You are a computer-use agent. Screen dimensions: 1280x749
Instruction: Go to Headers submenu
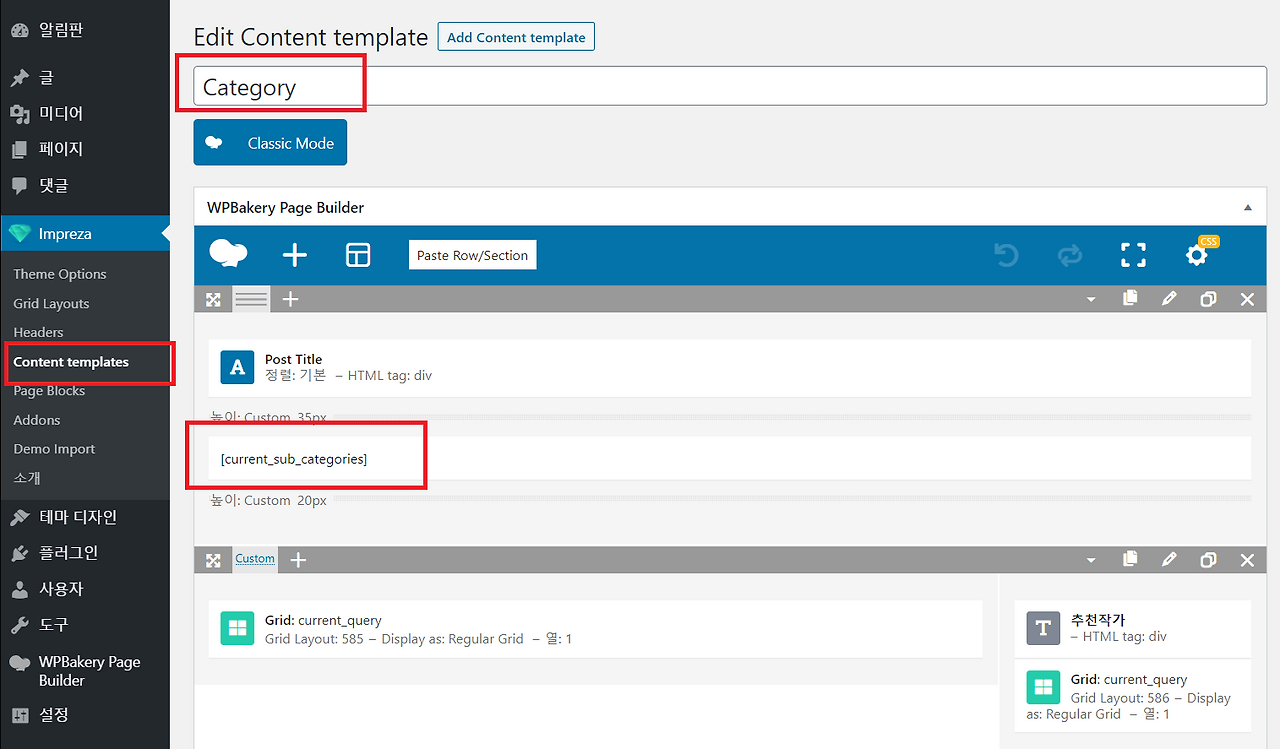pyautogui.click(x=38, y=332)
